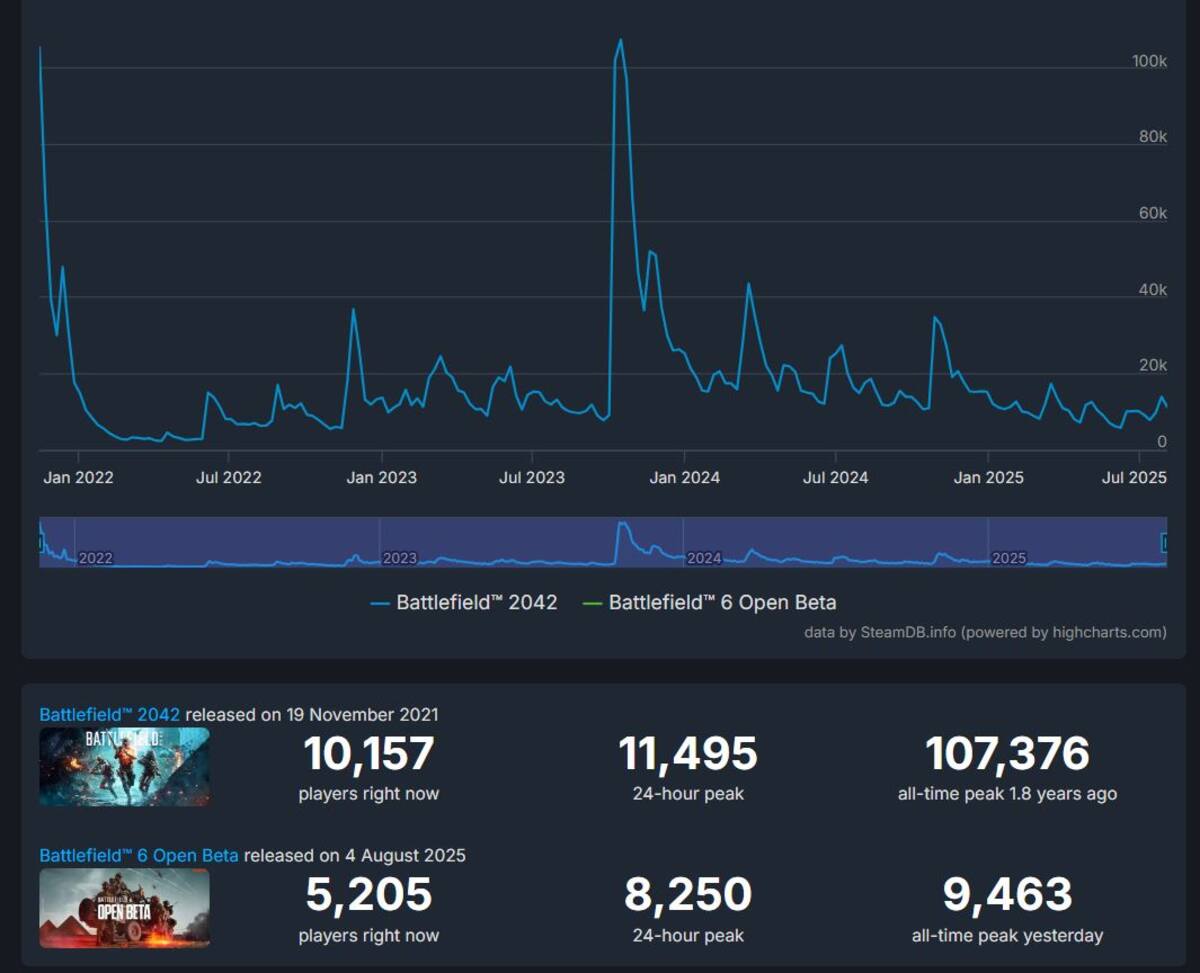The height and width of the screenshot is (973, 1200).
Task: Click the Battlefield 6 Open Beta thumbnail
Action: click(124, 908)
